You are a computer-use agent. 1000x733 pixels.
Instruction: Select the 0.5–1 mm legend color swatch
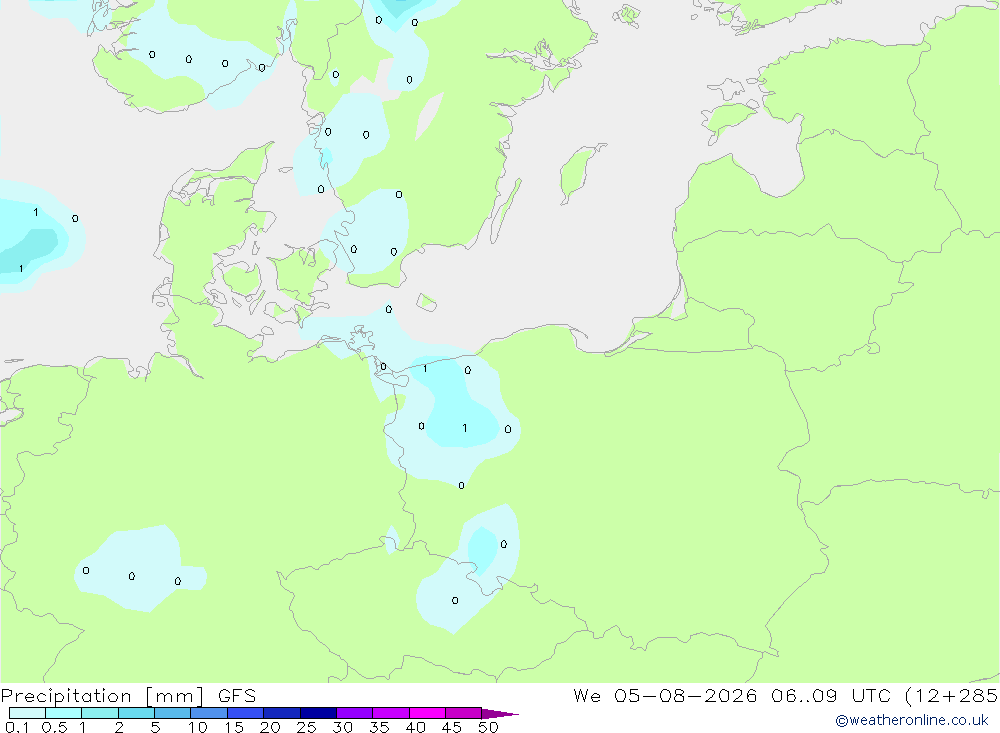63,713
